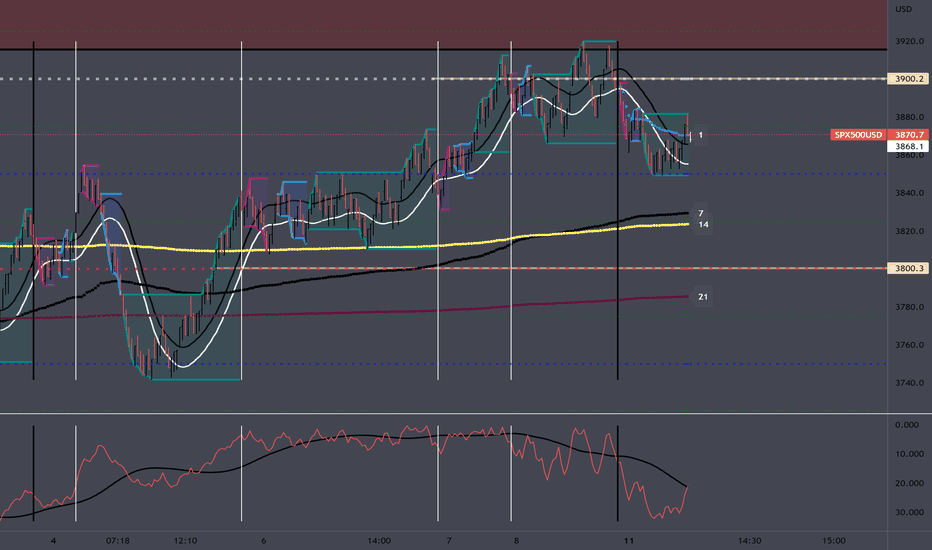932x550 pixels.
Task: Click the 3880.0 price axis label
Action: (909, 117)
